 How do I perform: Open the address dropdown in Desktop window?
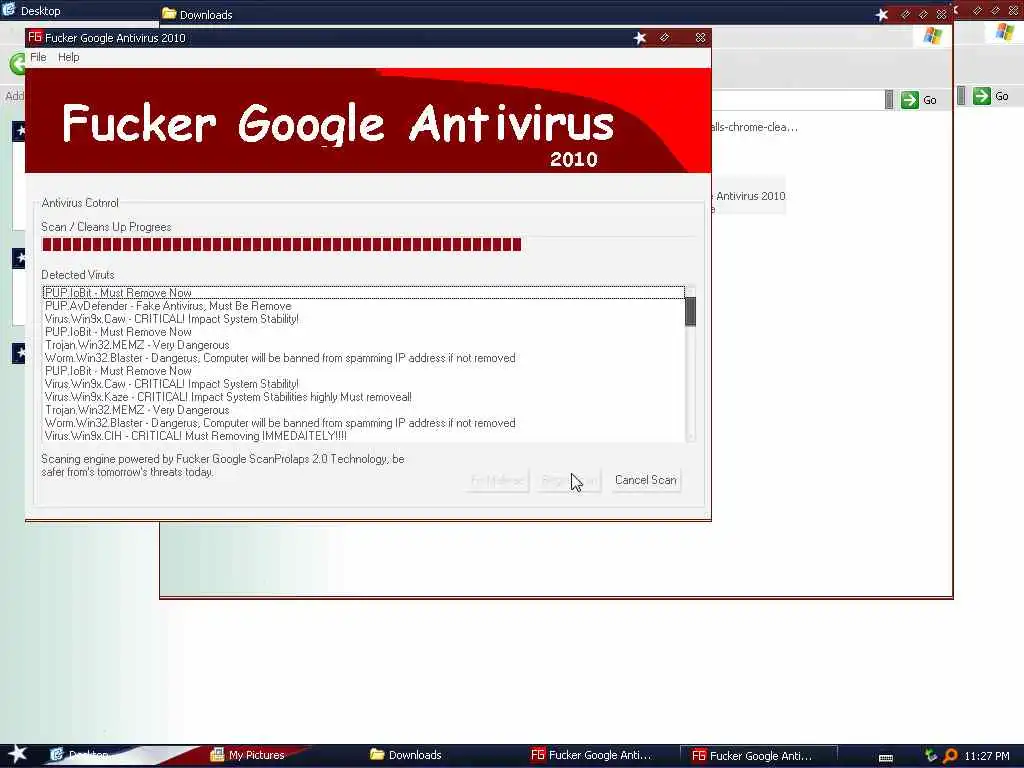click(x=961, y=96)
